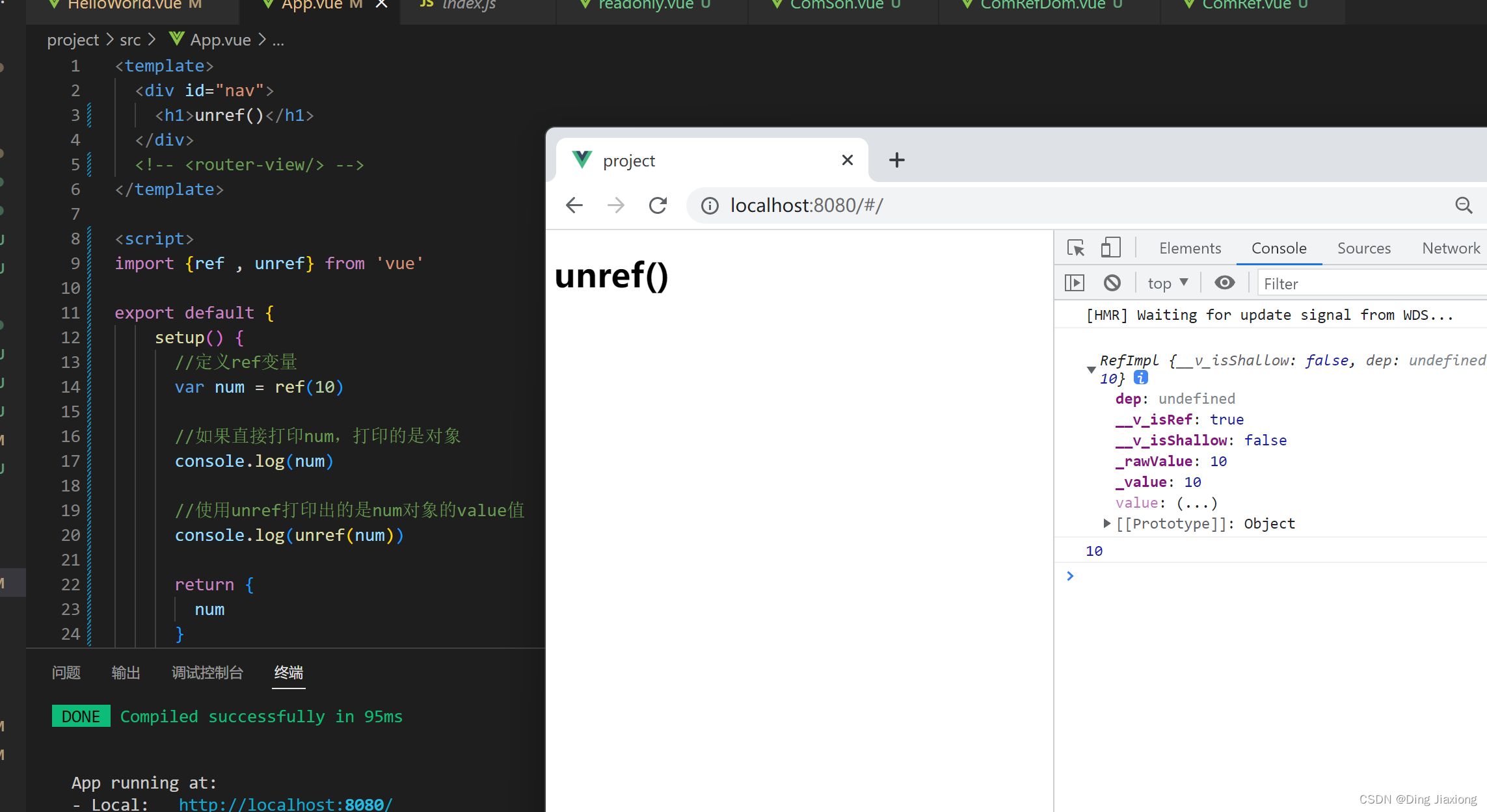This screenshot has height=812, width=1487.
Task: Click the no-entry clear console button
Action: coord(1113,283)
